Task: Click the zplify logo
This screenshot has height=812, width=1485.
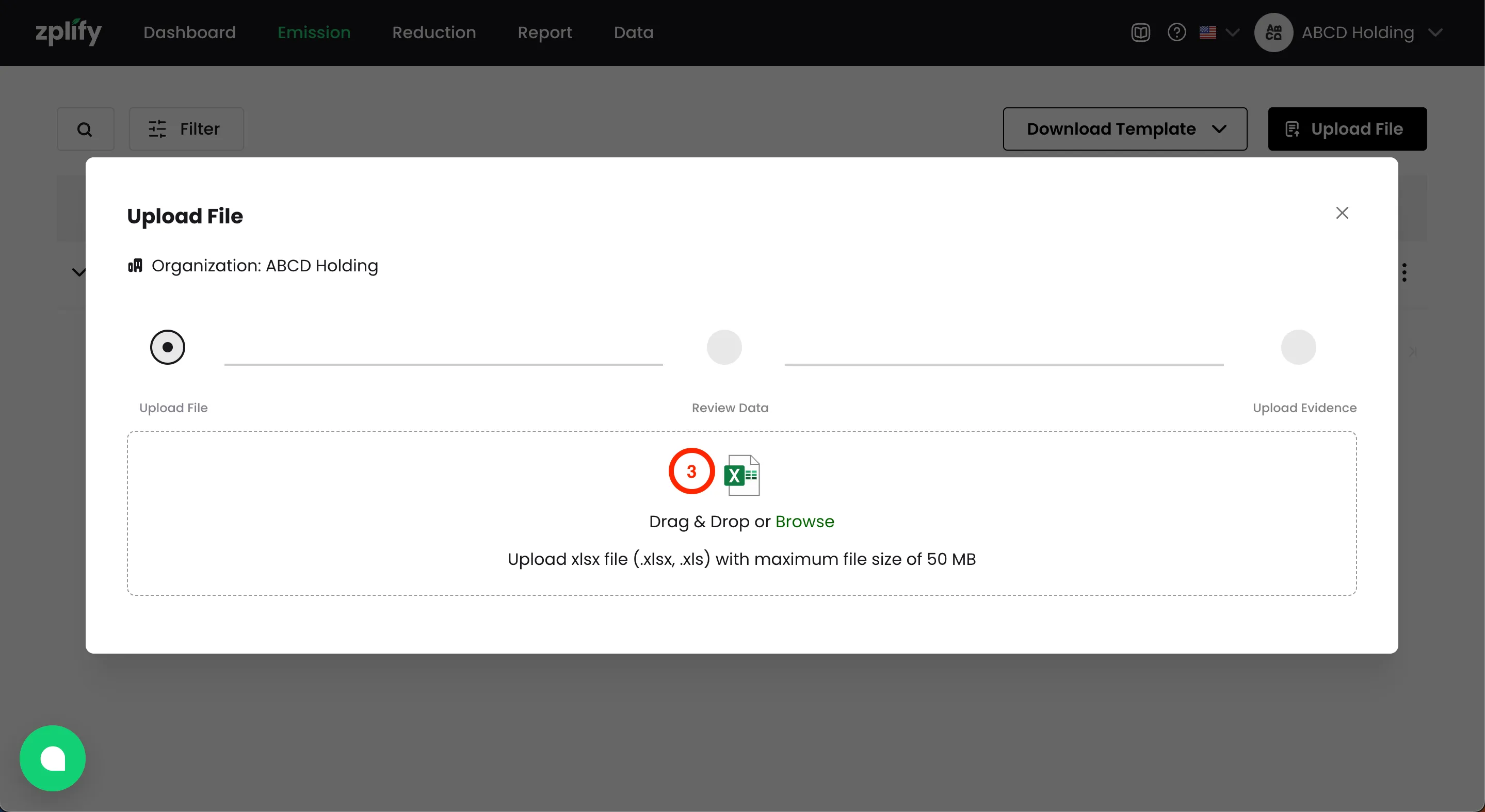Action: coord(68,33)
